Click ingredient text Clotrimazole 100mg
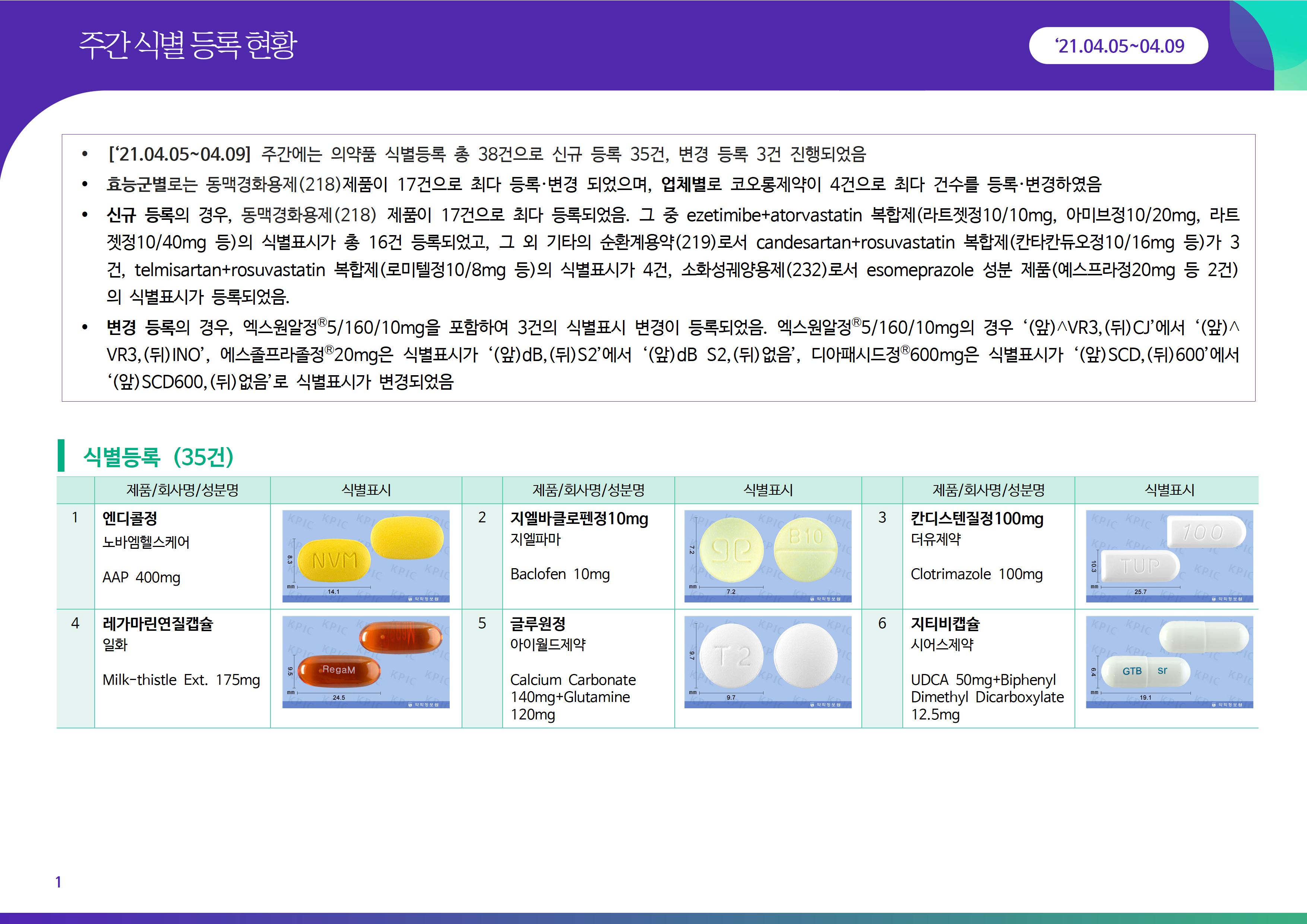1307x924 pixels. pos(976,574)
